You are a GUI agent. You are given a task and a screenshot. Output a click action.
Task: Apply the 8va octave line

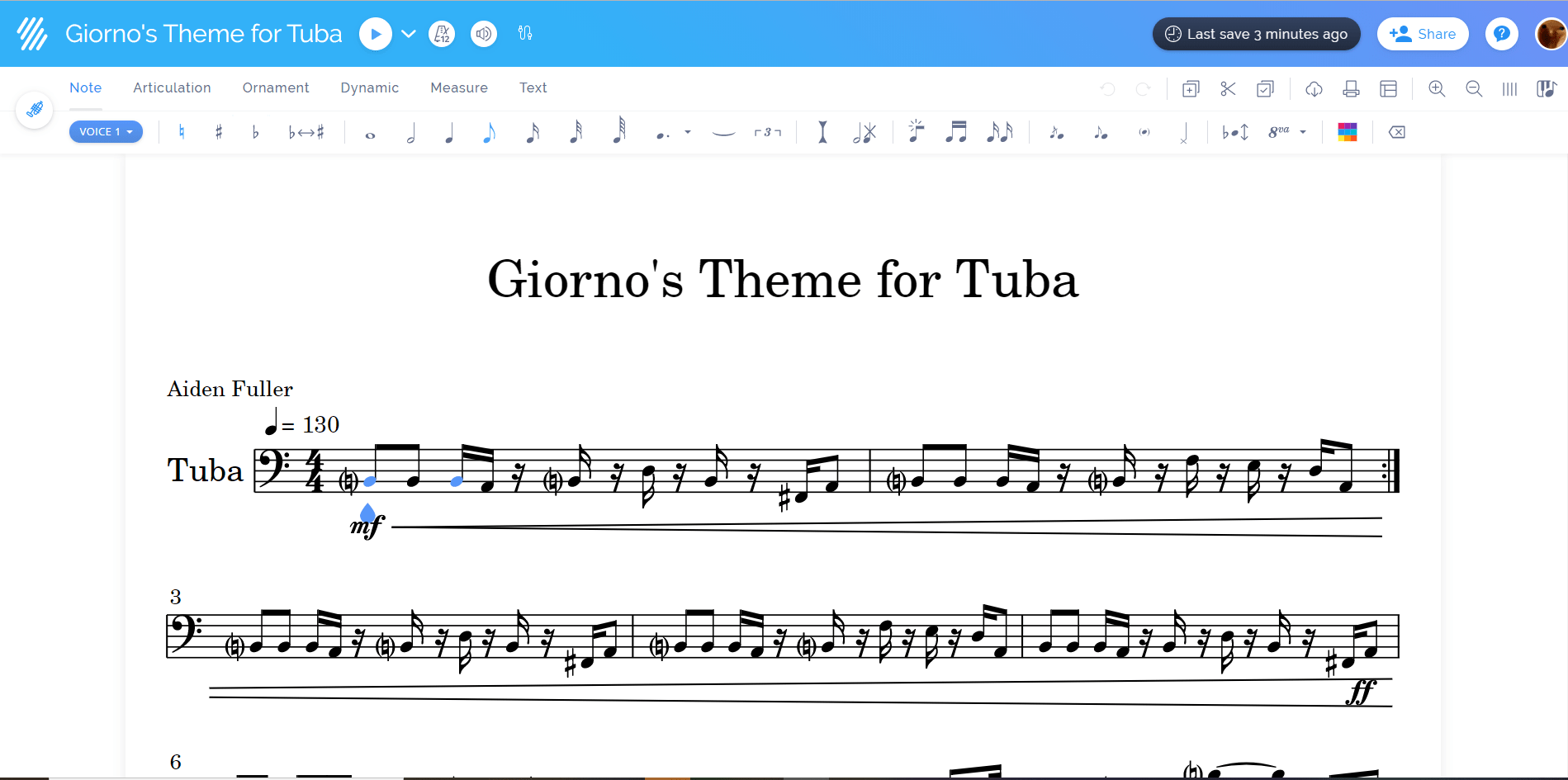pos(1278,132)
